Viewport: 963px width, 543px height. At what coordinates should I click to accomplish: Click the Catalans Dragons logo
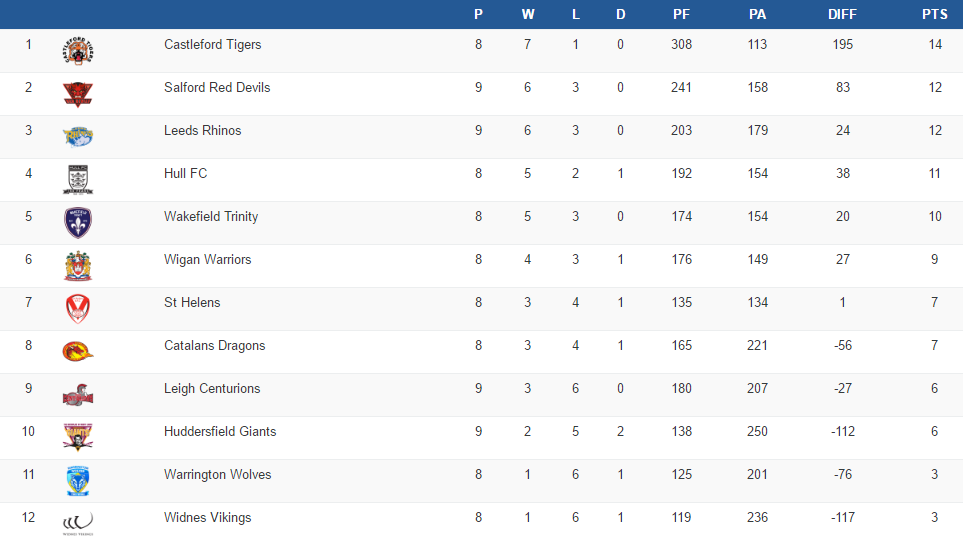[78, 352]
